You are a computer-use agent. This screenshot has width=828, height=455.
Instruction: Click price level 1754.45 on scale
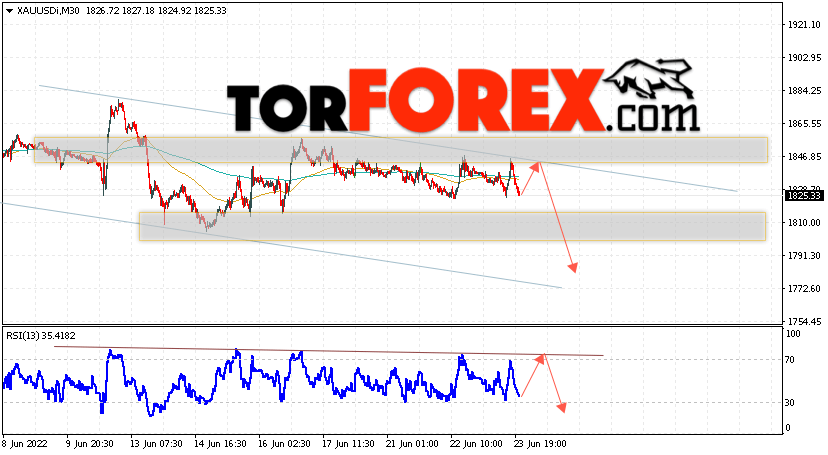[804, 321]
